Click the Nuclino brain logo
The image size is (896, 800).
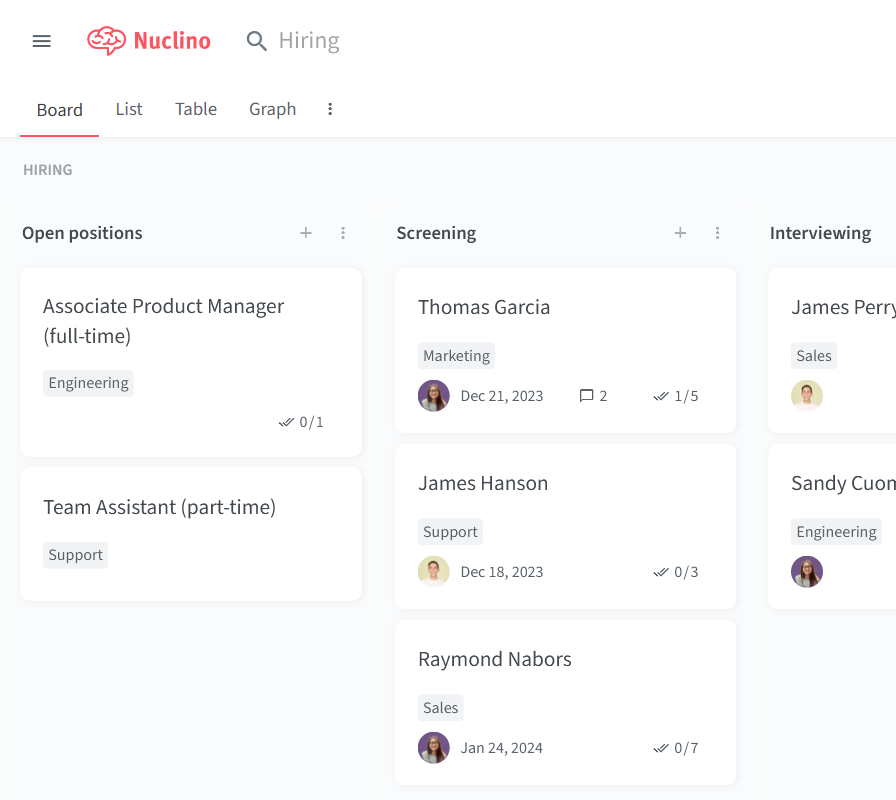click(106, 41)
